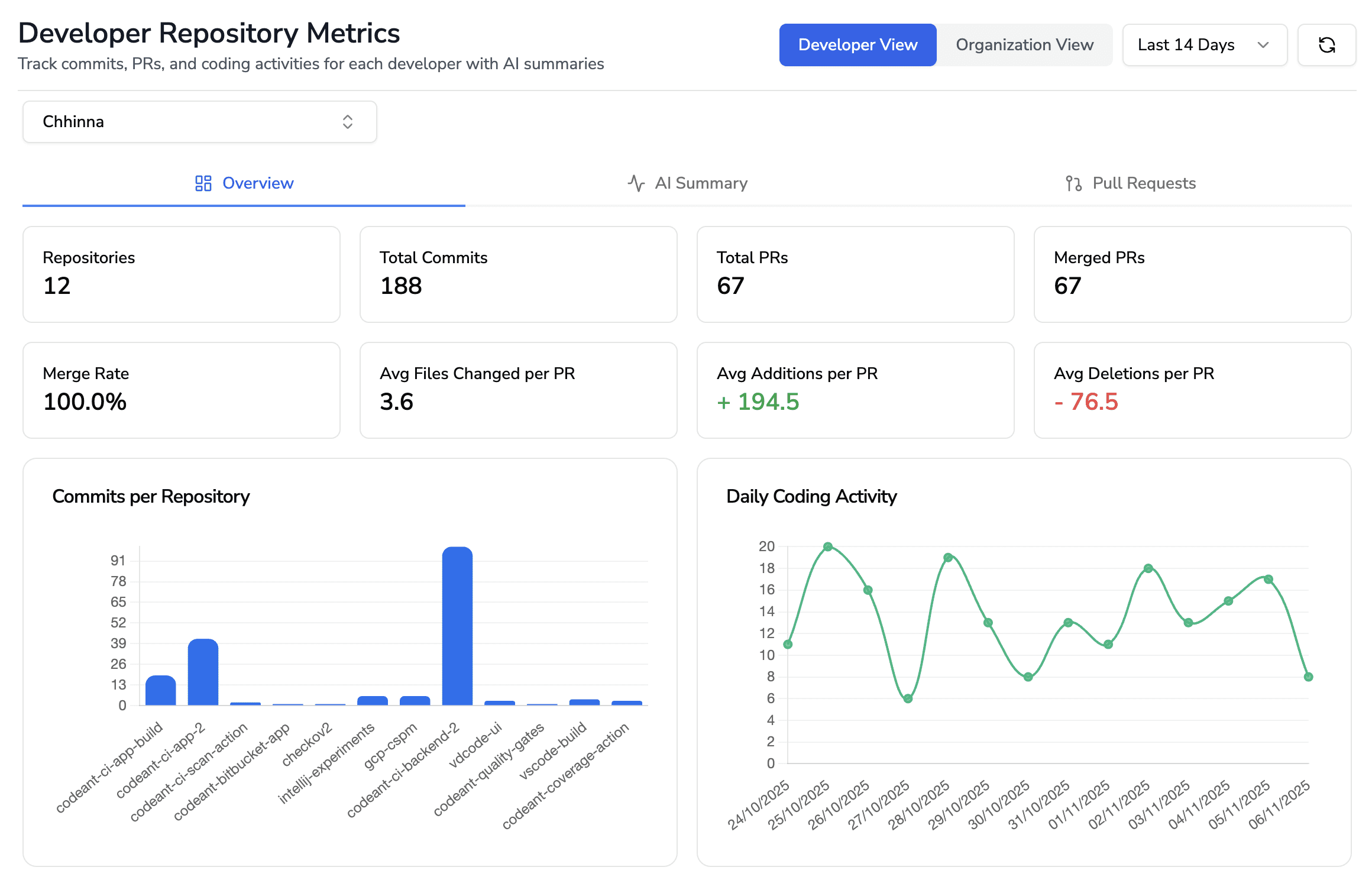Image resolution: width=1372 pixels, height=880 pixels.
Task: Click the gcp-cspm bar
Action: click(415, 701)
